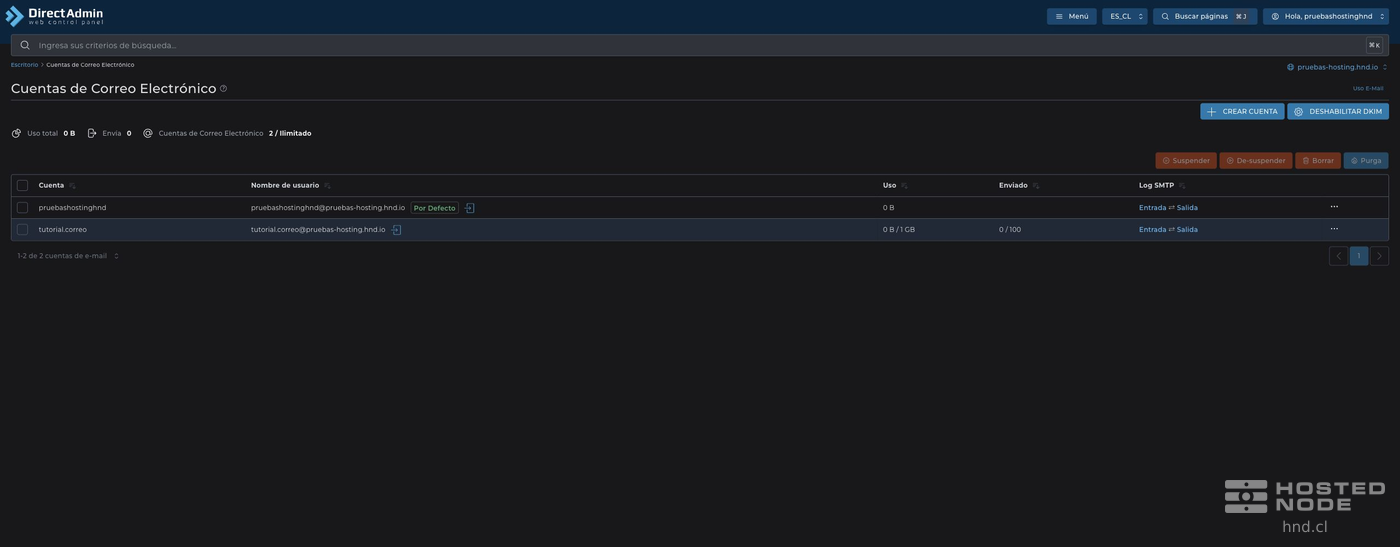Check the tutorial.correo row checkbox
The width and height of the screenshot is (1400, 547).
click(x=22, y=229)
